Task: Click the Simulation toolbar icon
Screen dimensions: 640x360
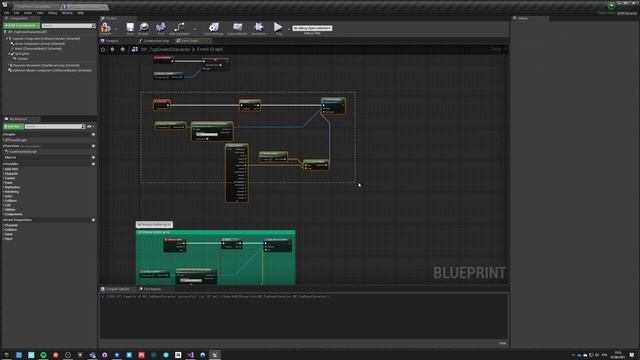Action: point(258,28)
